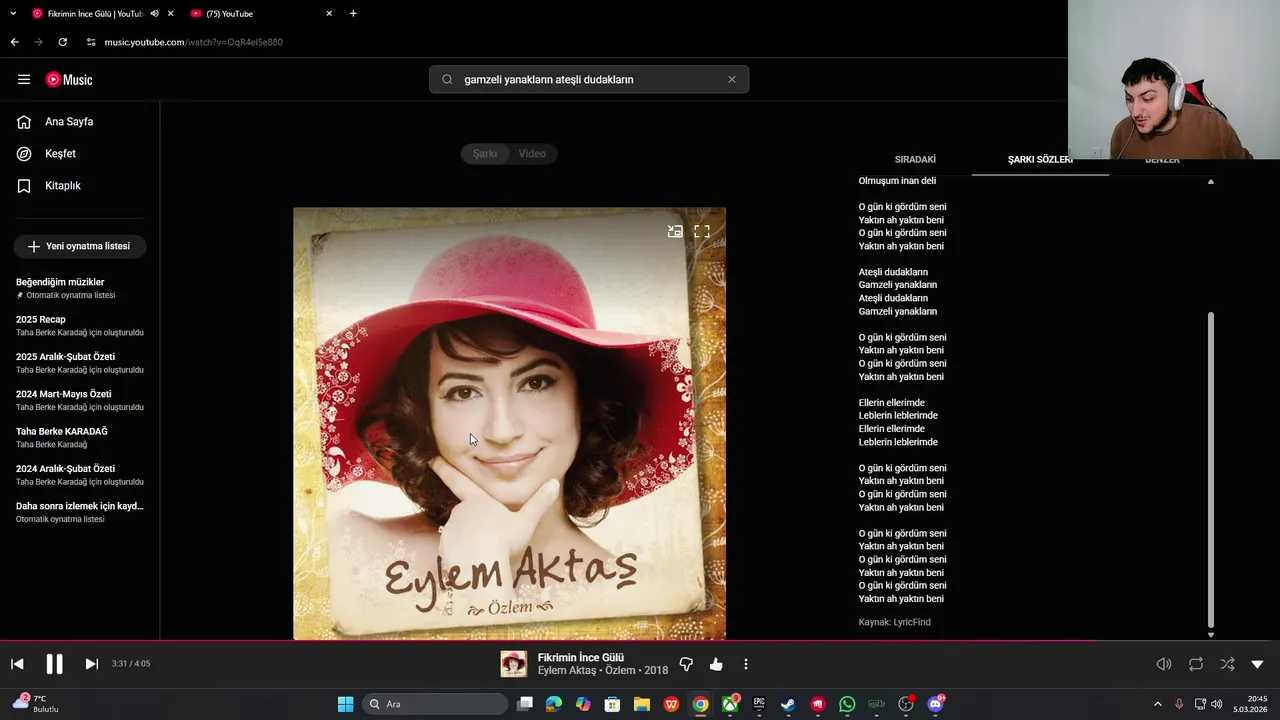Click the taskbar Ara search box
This screenshot has width=1280, height=720.
(435, 704)
